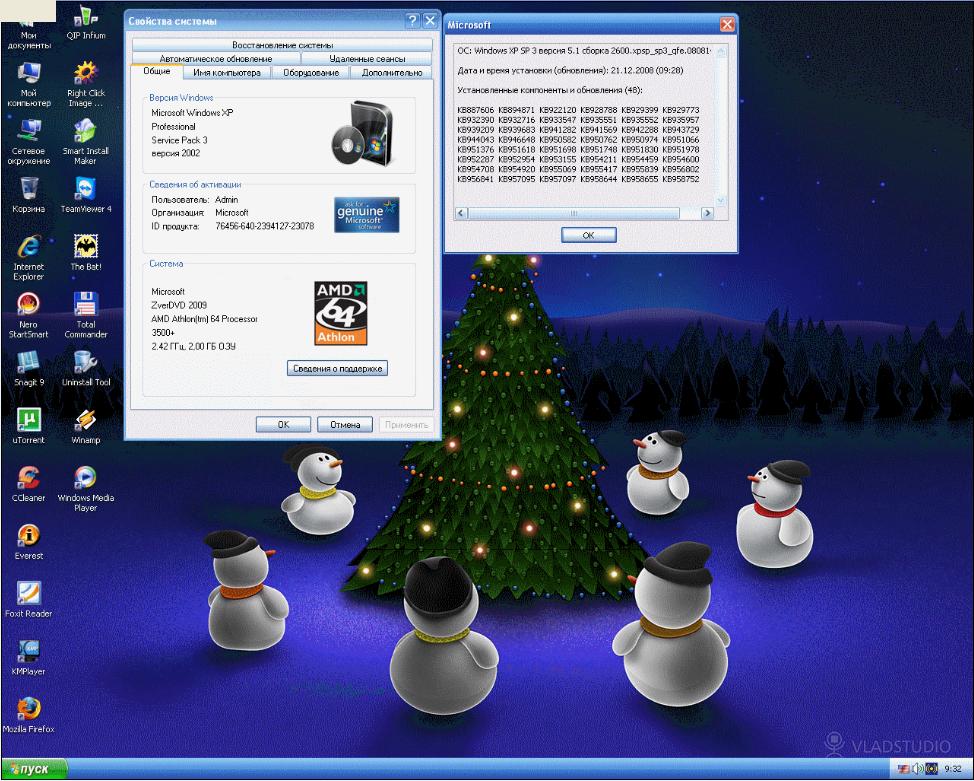Screen dimensions: 974x781
Task: Click the help question mark button
Action: pos(412,21)
